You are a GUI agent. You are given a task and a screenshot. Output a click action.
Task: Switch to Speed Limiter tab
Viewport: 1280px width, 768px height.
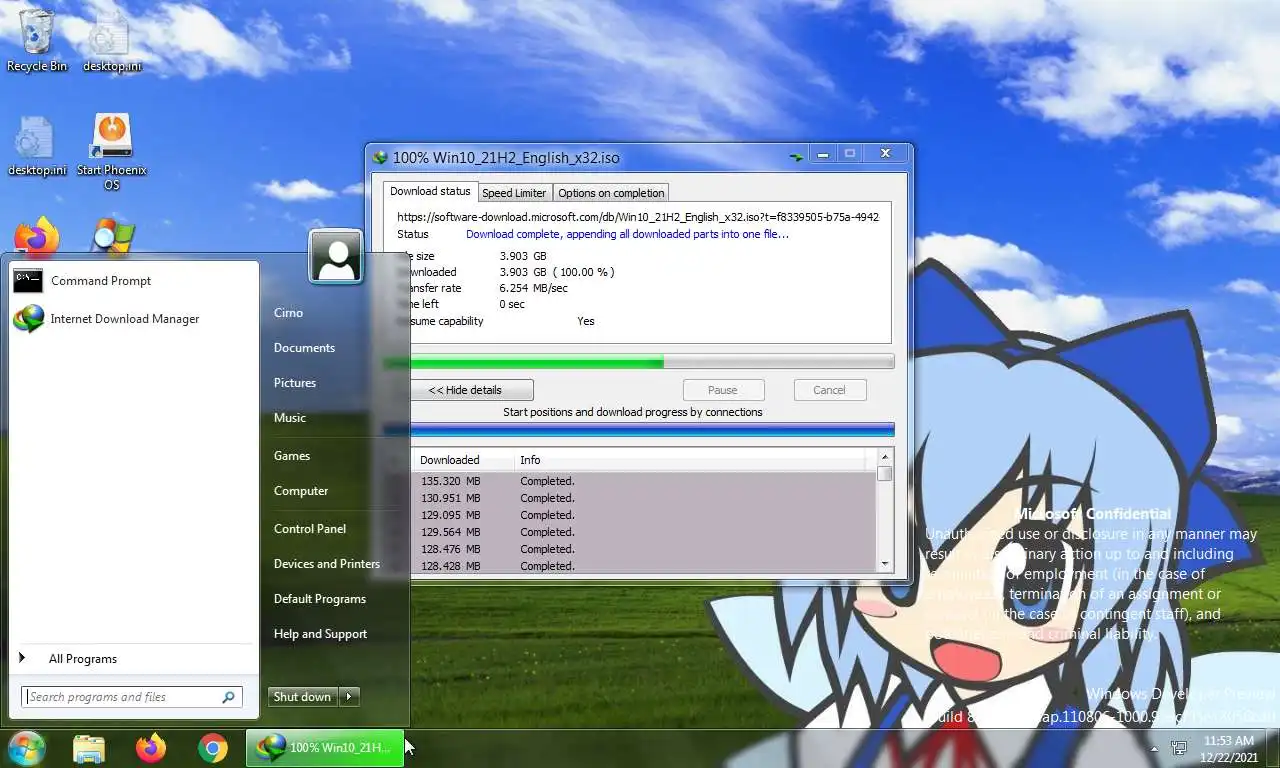click(514, 193)
